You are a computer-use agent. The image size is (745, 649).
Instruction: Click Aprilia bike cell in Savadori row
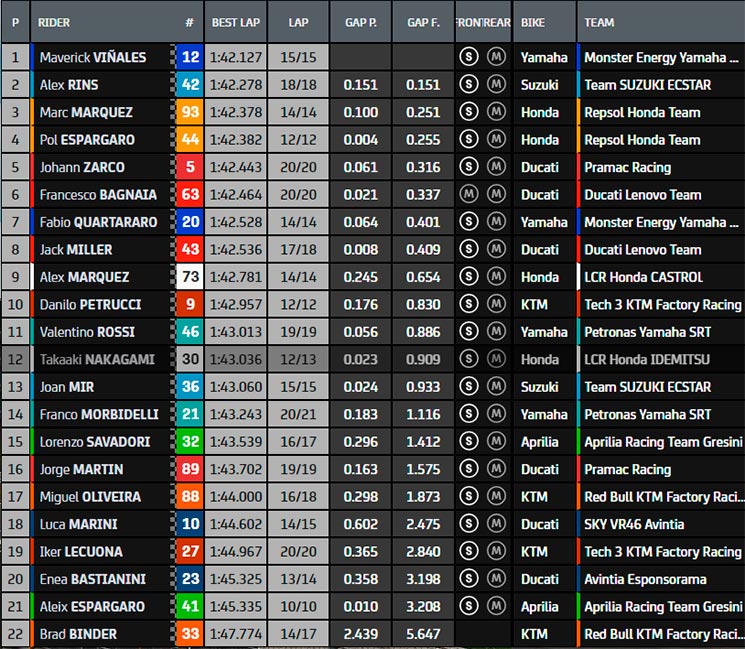pos(544,442)
